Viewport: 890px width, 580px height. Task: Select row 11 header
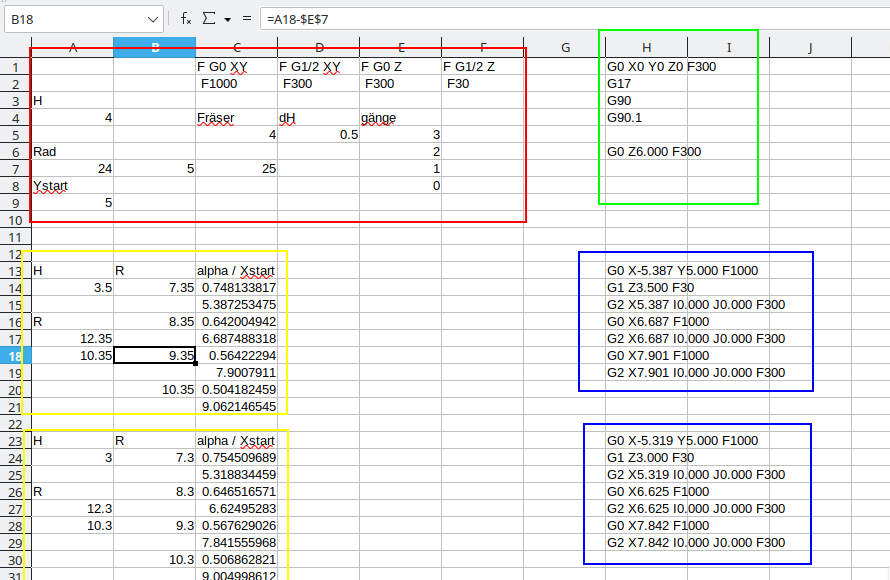(15, 237)
